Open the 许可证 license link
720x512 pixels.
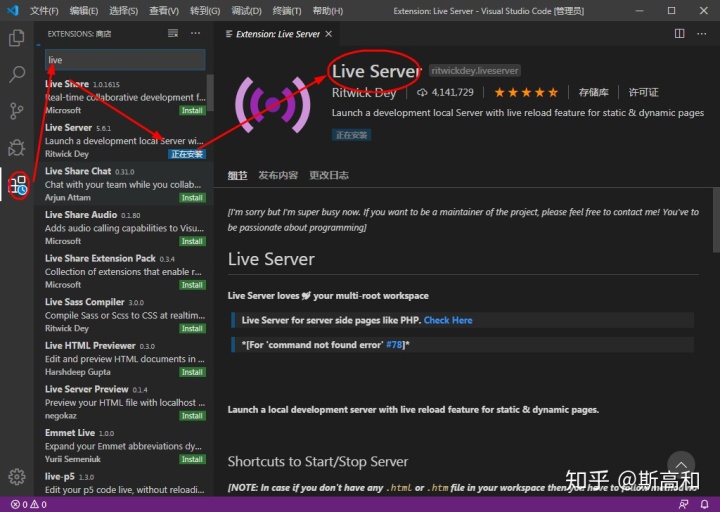point(643,92)
